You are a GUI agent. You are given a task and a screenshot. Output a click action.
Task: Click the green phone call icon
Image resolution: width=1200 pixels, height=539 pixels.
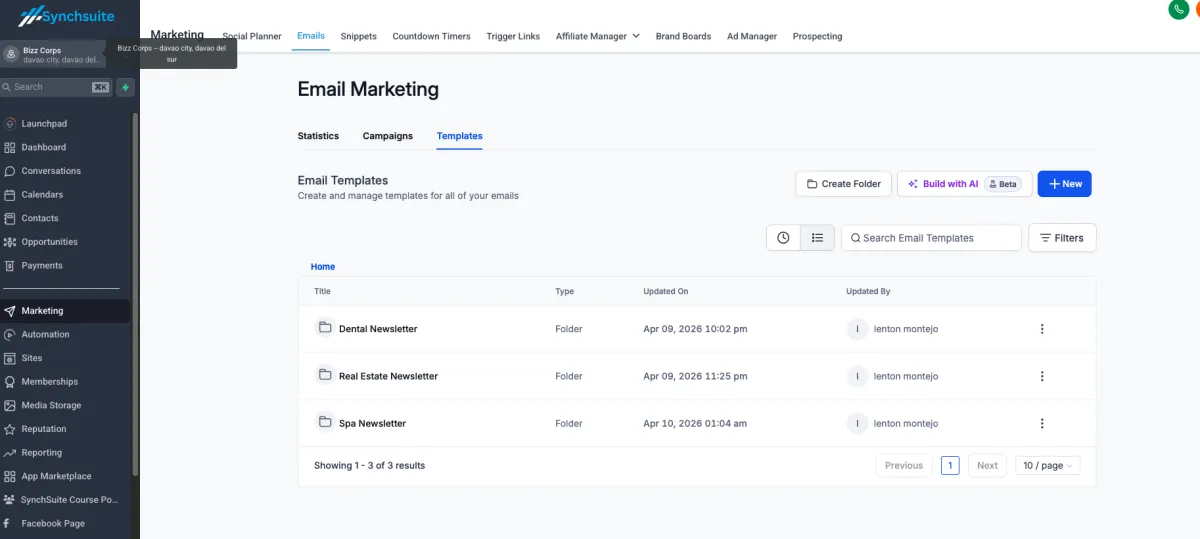[x=1178, y=9]
